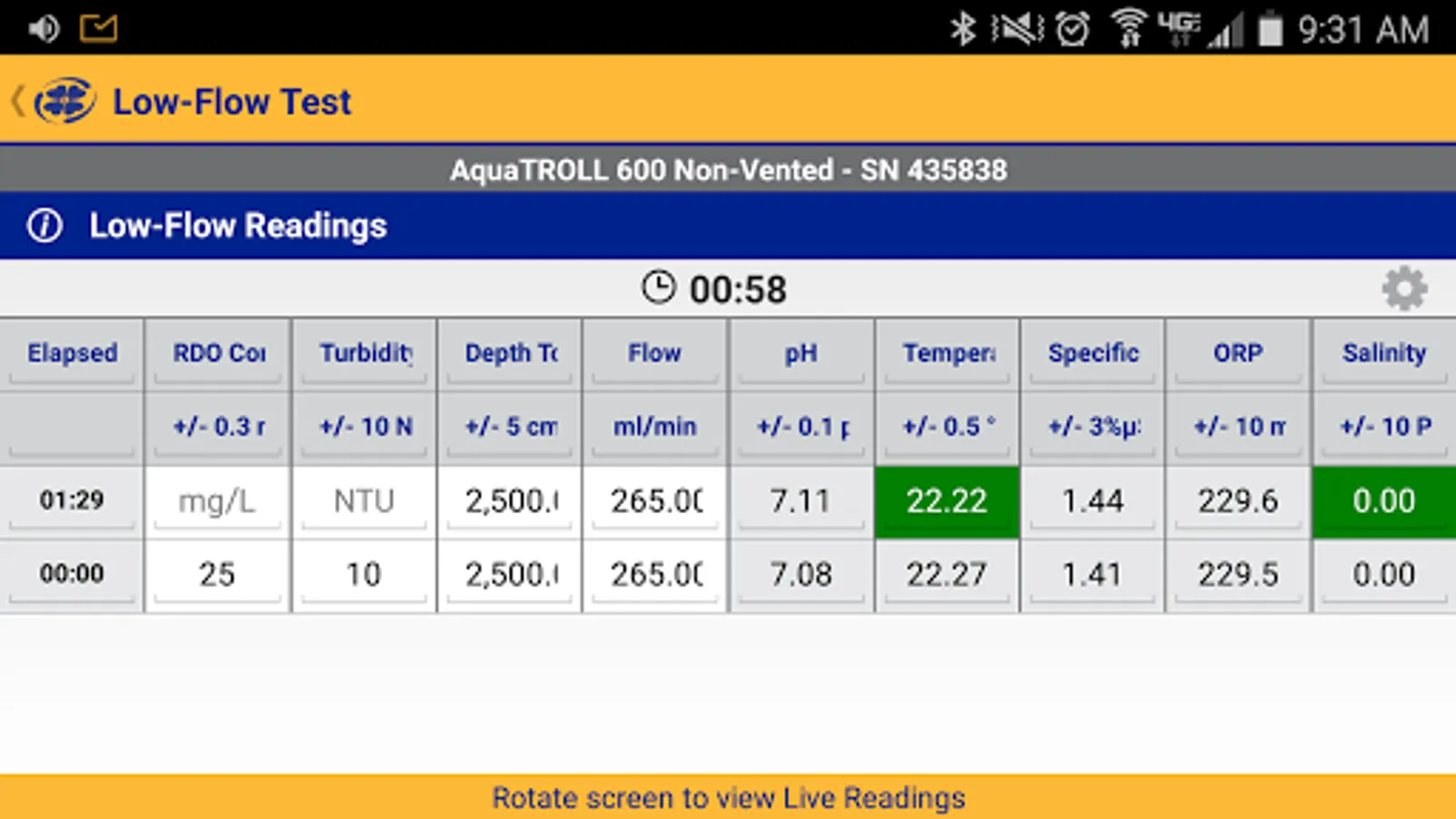Select the Turbidity column header
The height and width of the screenshot is (819, 1456).
point(364,354)
